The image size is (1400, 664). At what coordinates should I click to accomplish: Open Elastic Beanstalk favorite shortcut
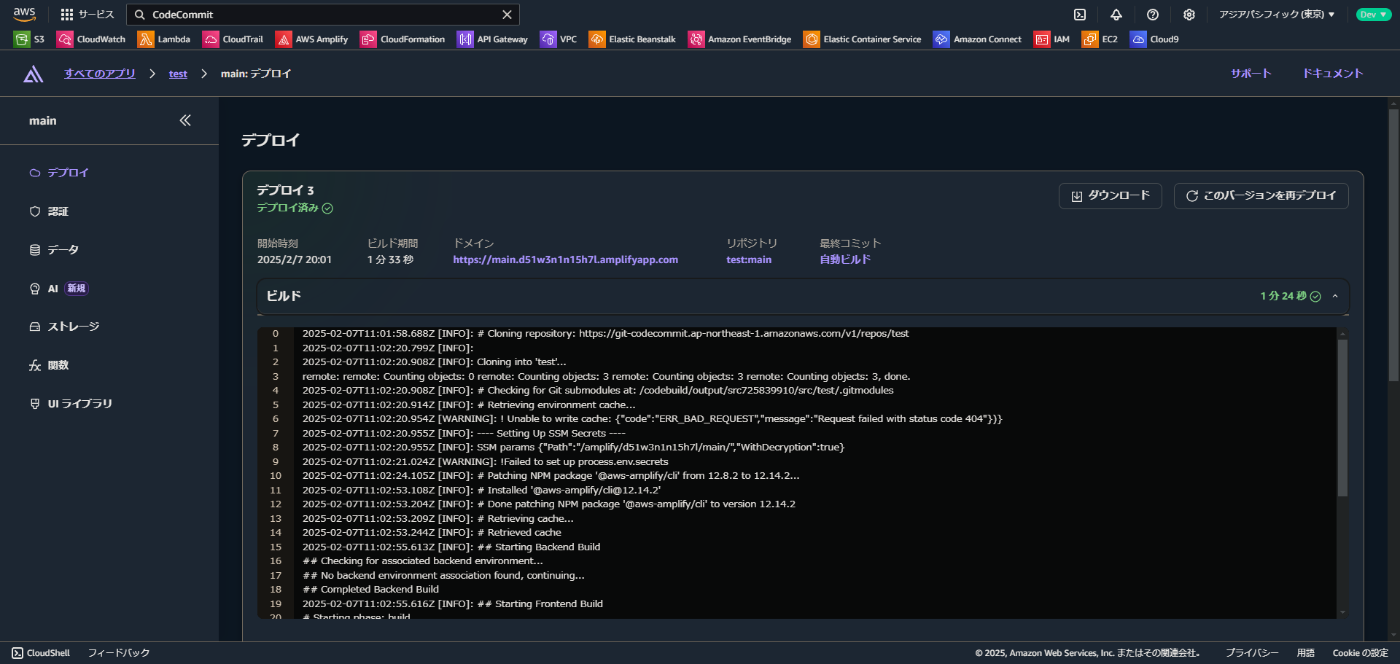coord(632,39)
